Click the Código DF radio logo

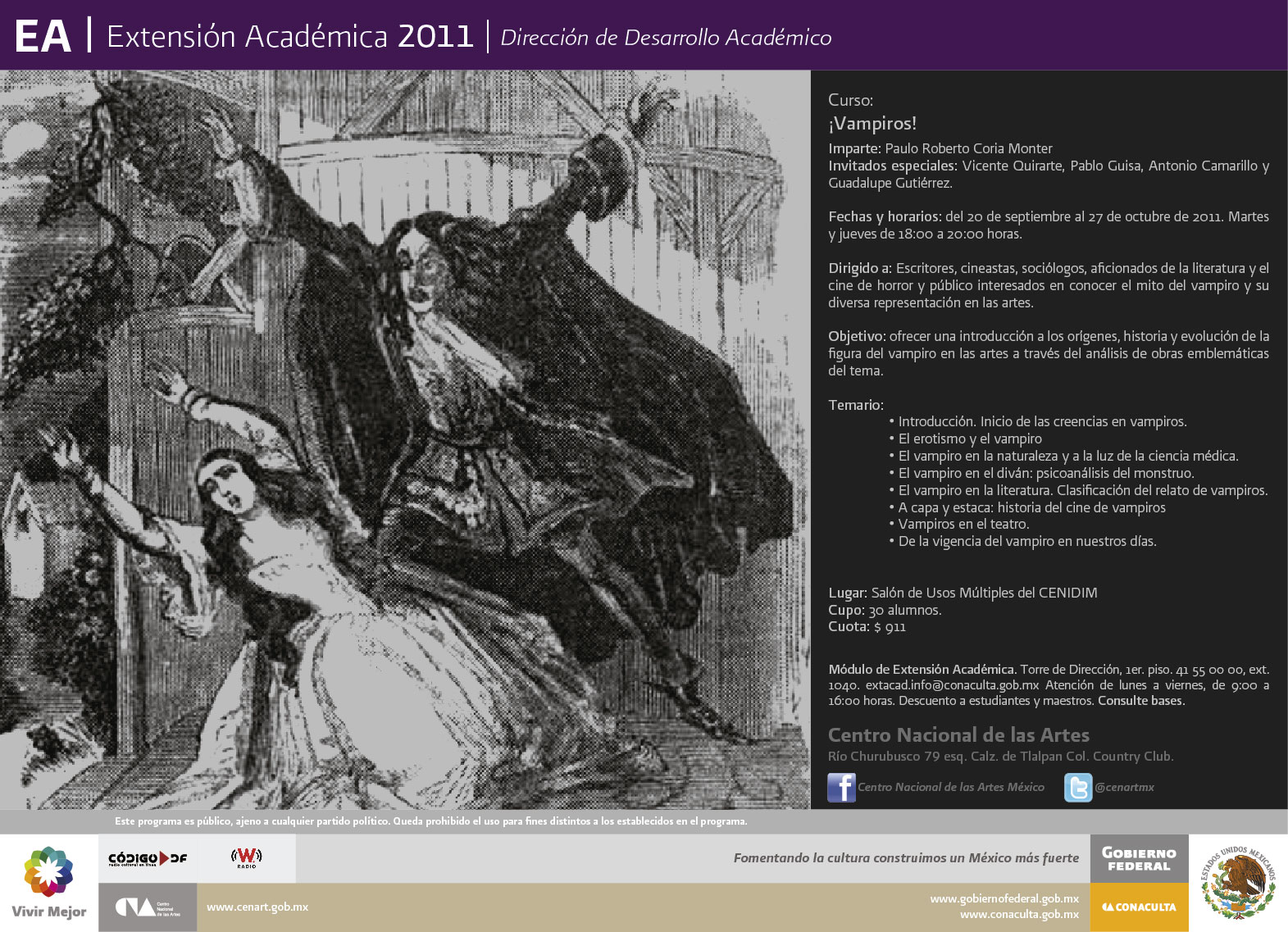148,858
